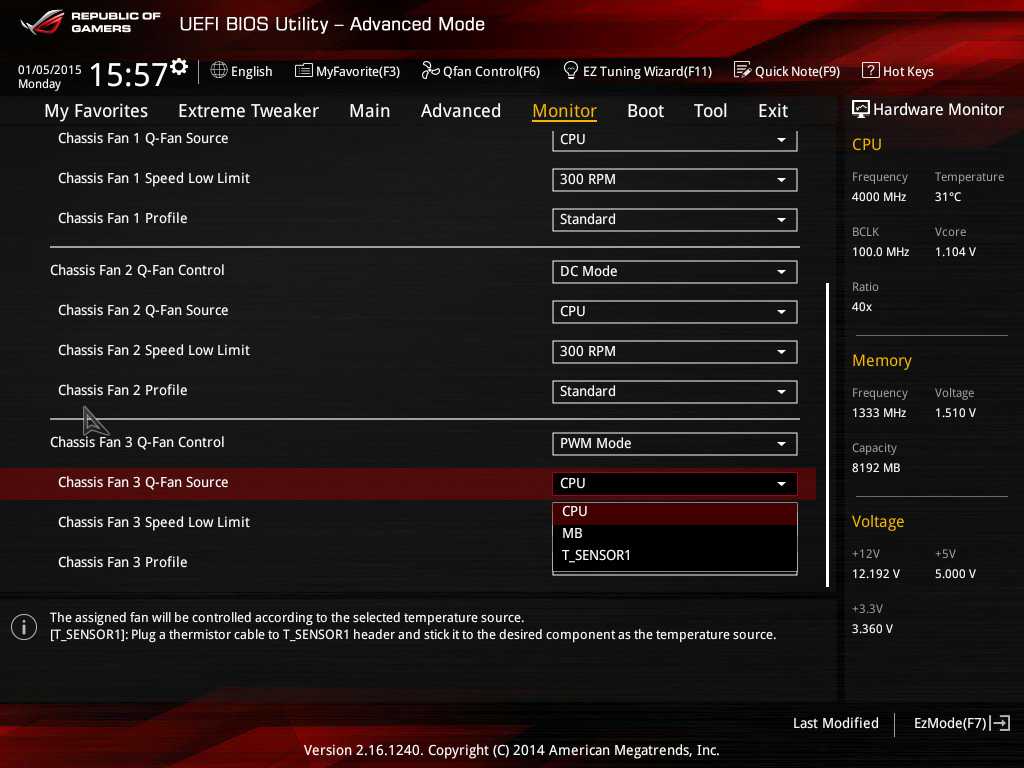Switch to the Boot tab
Viewport: 1024px width, 768px height.
click(x=645, y=111)
